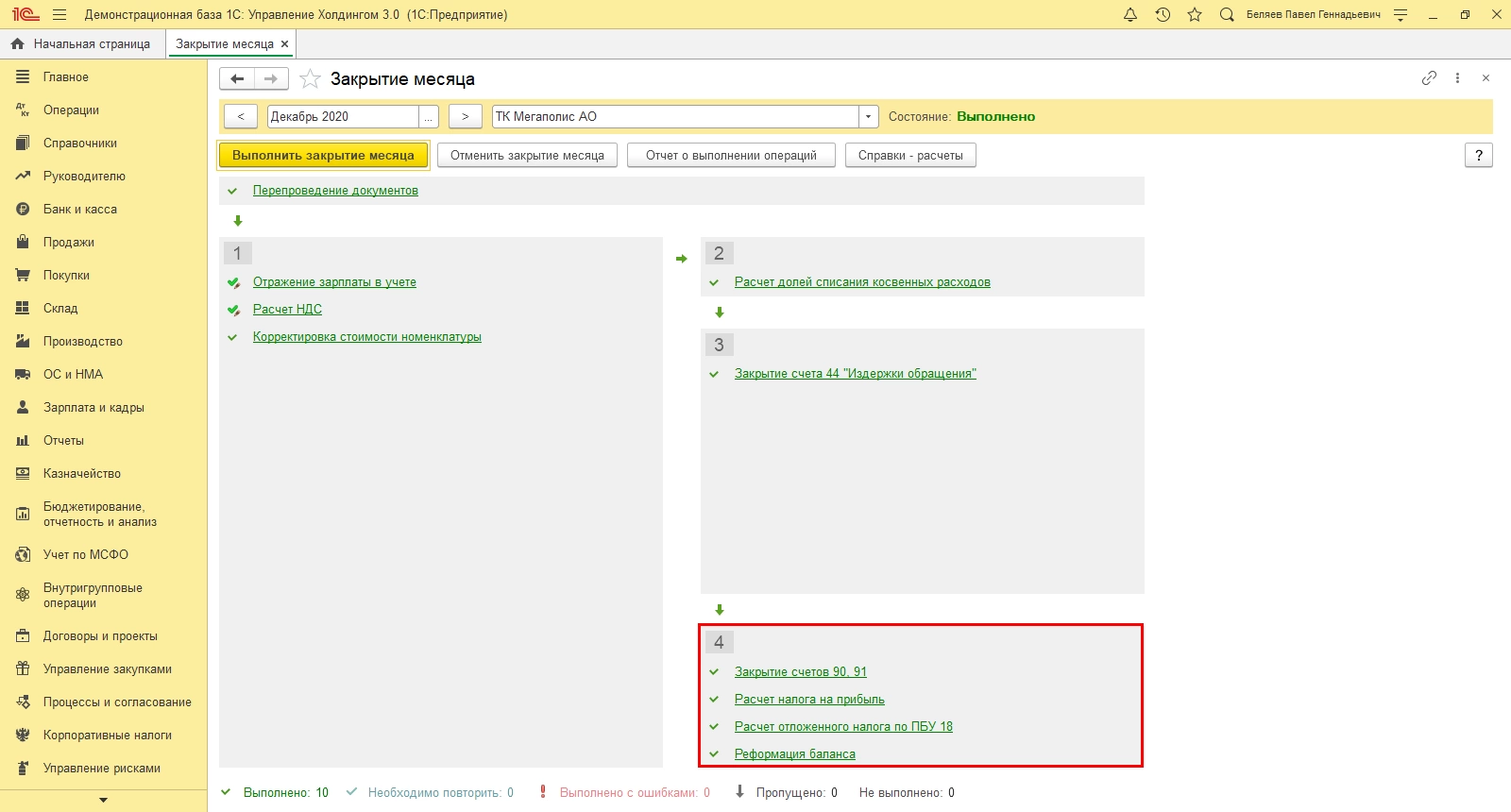Click the Корпоративные налоги icon
This screenshot has height=812, width=1511.
tap(23, 736)
